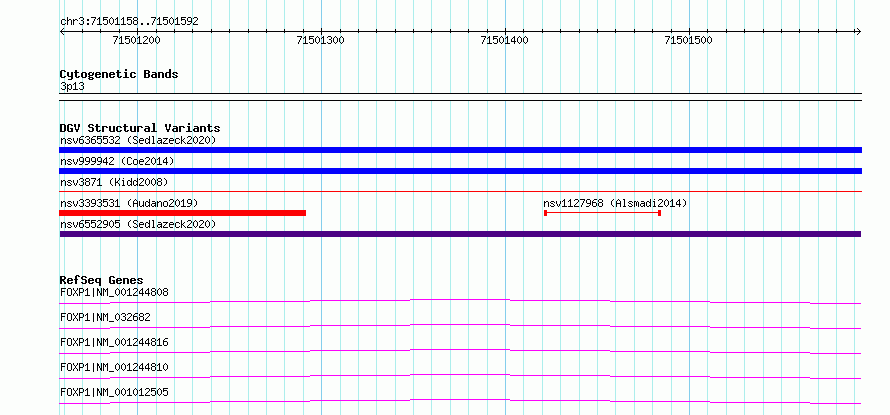
Task: Click the DGV Structural Variants track heading
Action: pyautogui.click(x=140, y=128)
